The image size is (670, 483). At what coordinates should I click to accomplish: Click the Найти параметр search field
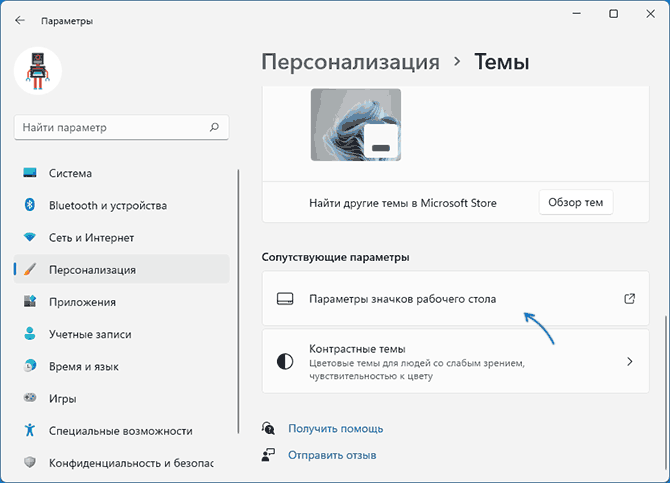coord(122,127)
